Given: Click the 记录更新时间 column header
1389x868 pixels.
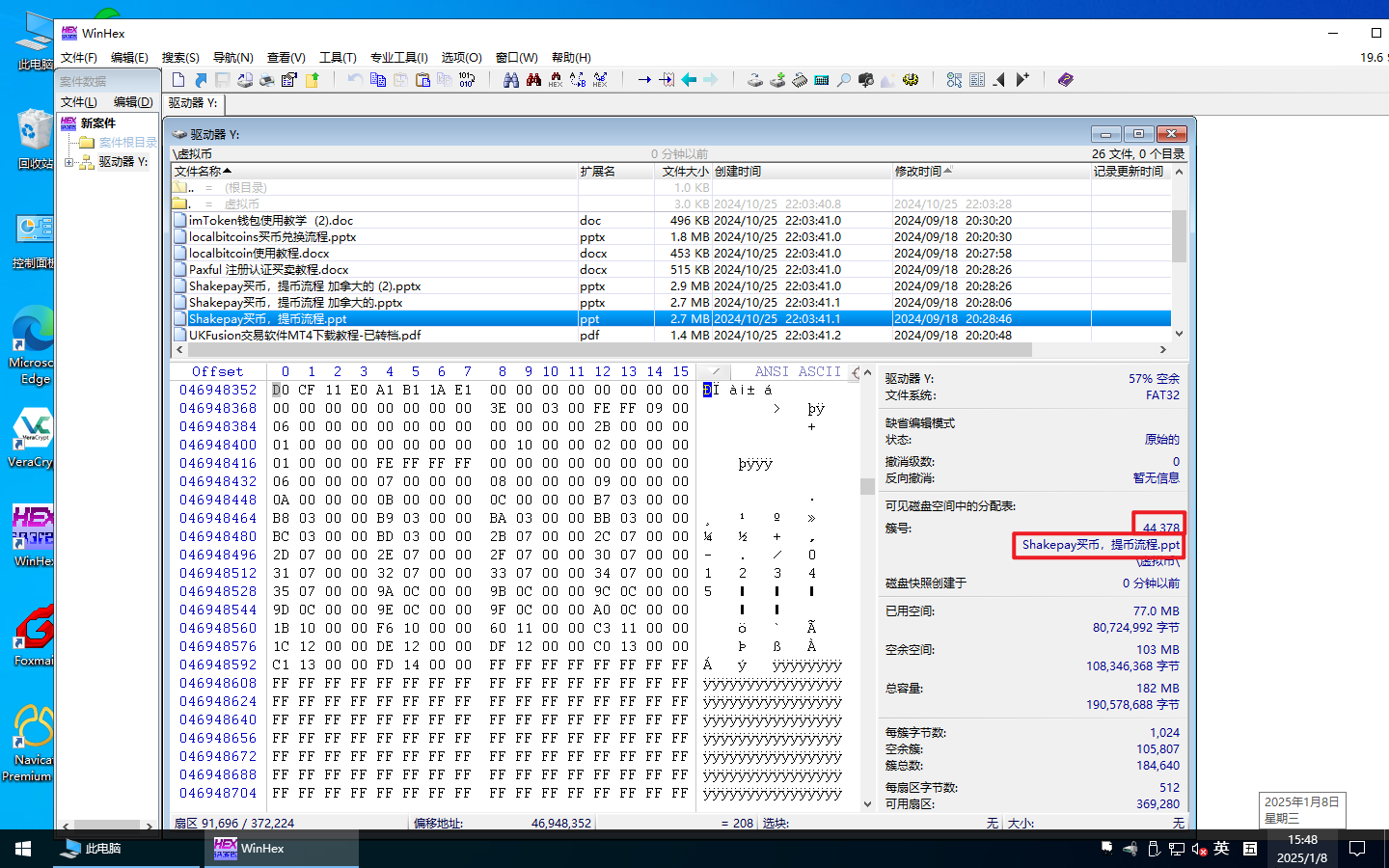Looking at the screenshot, I should pyautogui.click(x=1130, y=172).
